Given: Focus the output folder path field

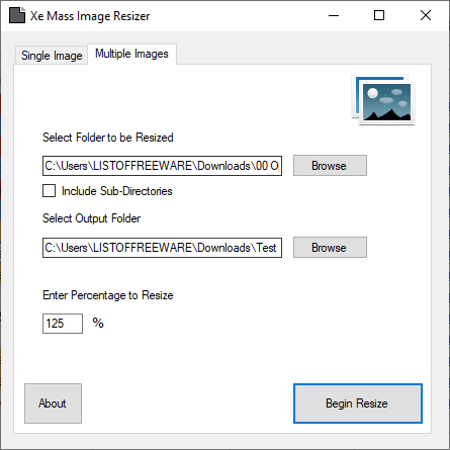Looking at the screenshot, I should (162, 248).
